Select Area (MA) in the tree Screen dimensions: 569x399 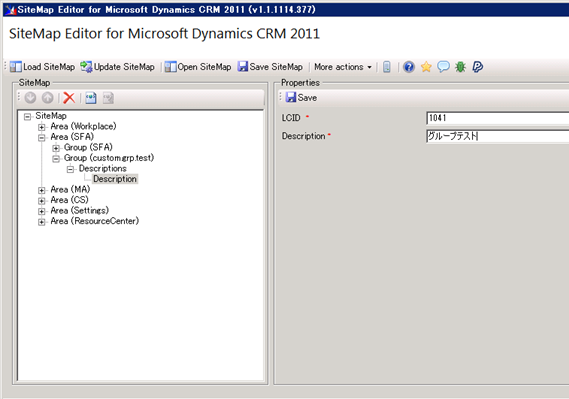coord(70,190)
